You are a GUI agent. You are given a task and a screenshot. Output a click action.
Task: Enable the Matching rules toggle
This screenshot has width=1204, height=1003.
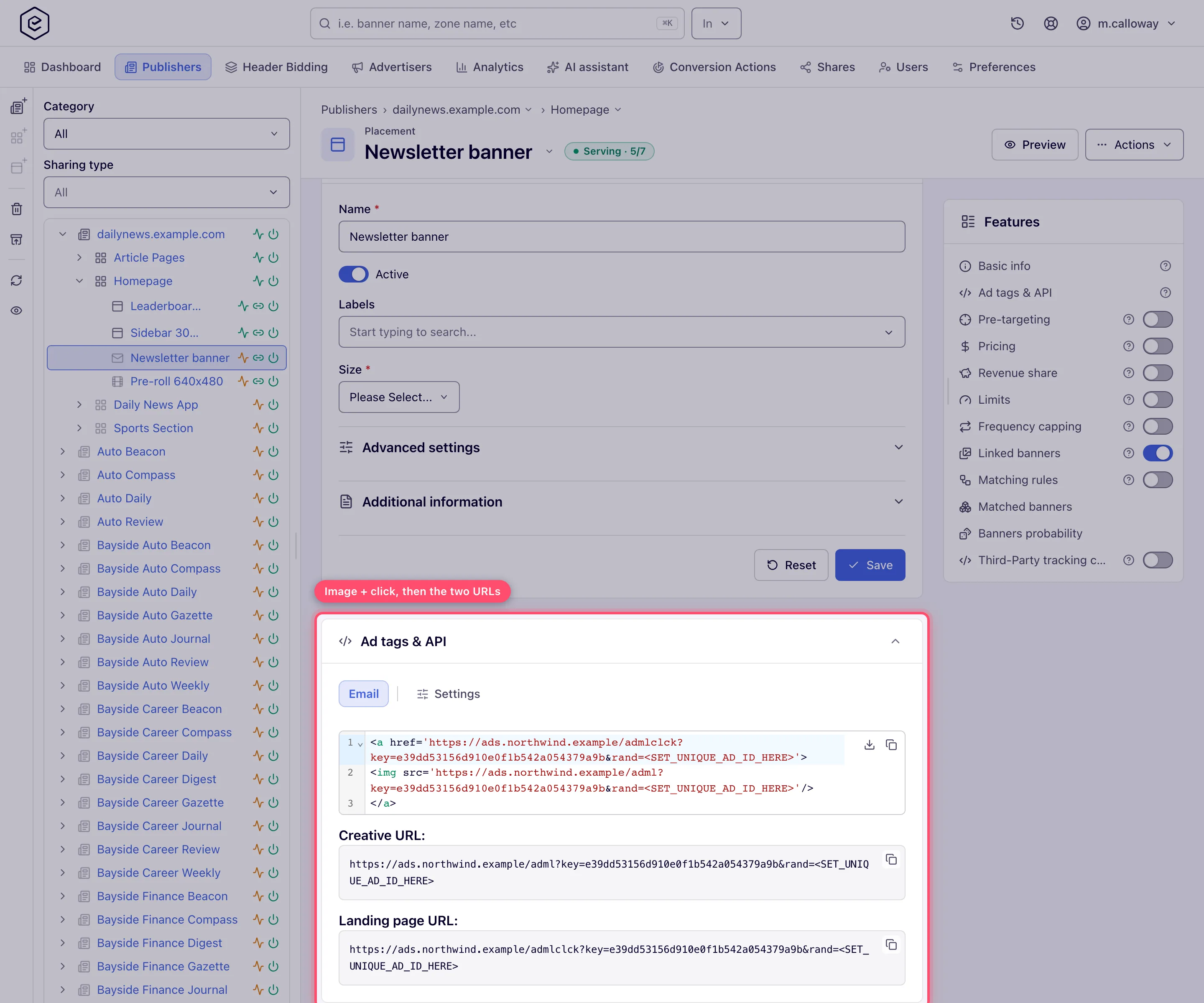[x=1158, y=480]
